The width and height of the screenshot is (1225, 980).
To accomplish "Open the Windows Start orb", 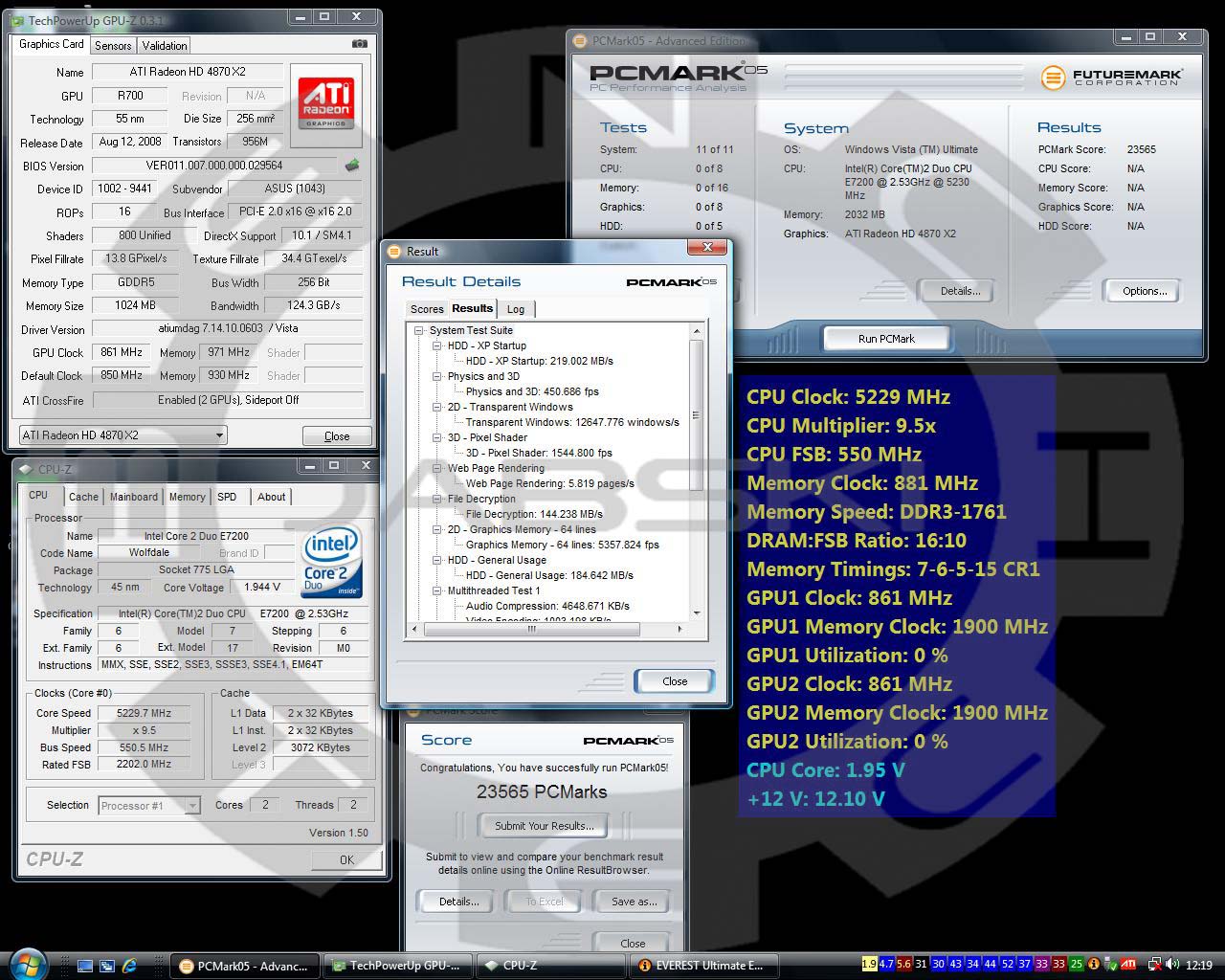I will pyautogui.click(x=29, y=964).
